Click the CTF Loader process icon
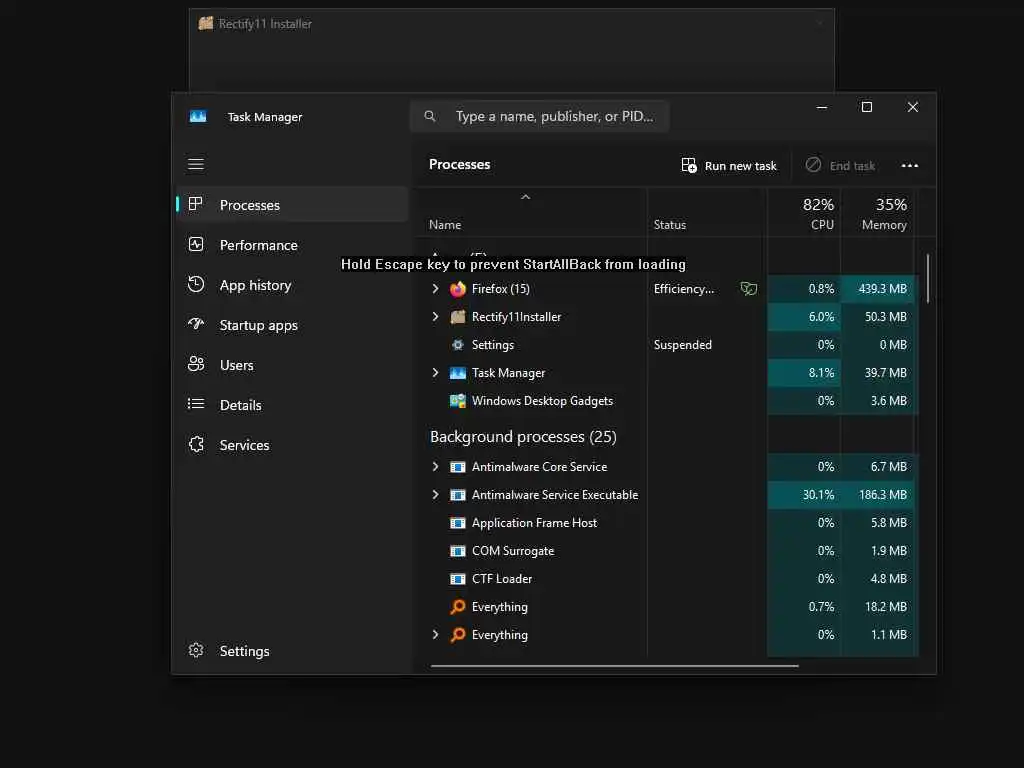 click(x=458, y=579)
